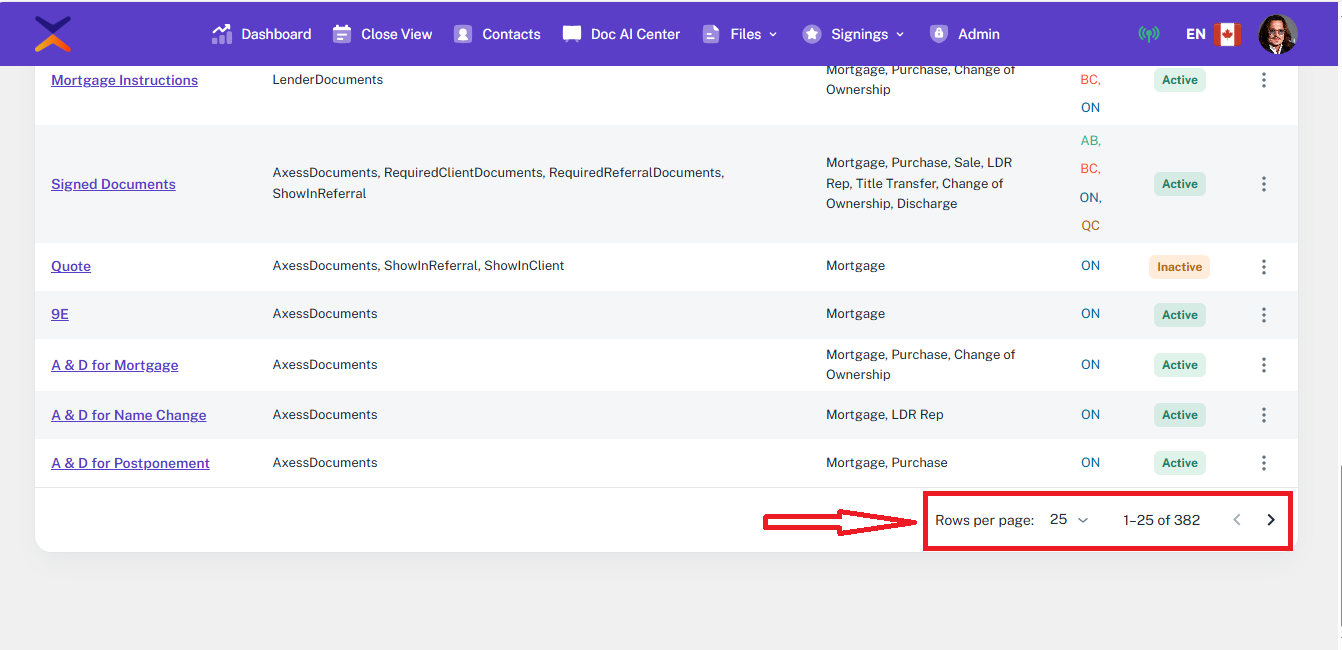This screenshot has height=650, width=1342.
Task: Go to the next page of results
Action: coord(1271,520)
